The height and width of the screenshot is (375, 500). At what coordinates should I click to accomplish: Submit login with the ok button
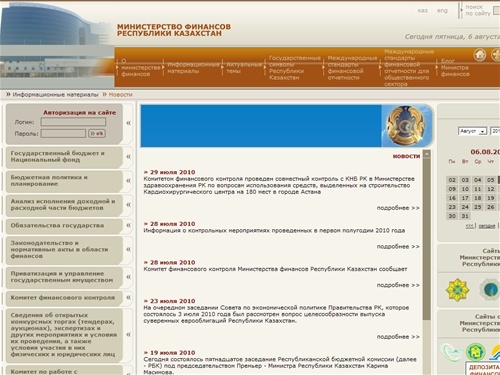coord(97,134)
